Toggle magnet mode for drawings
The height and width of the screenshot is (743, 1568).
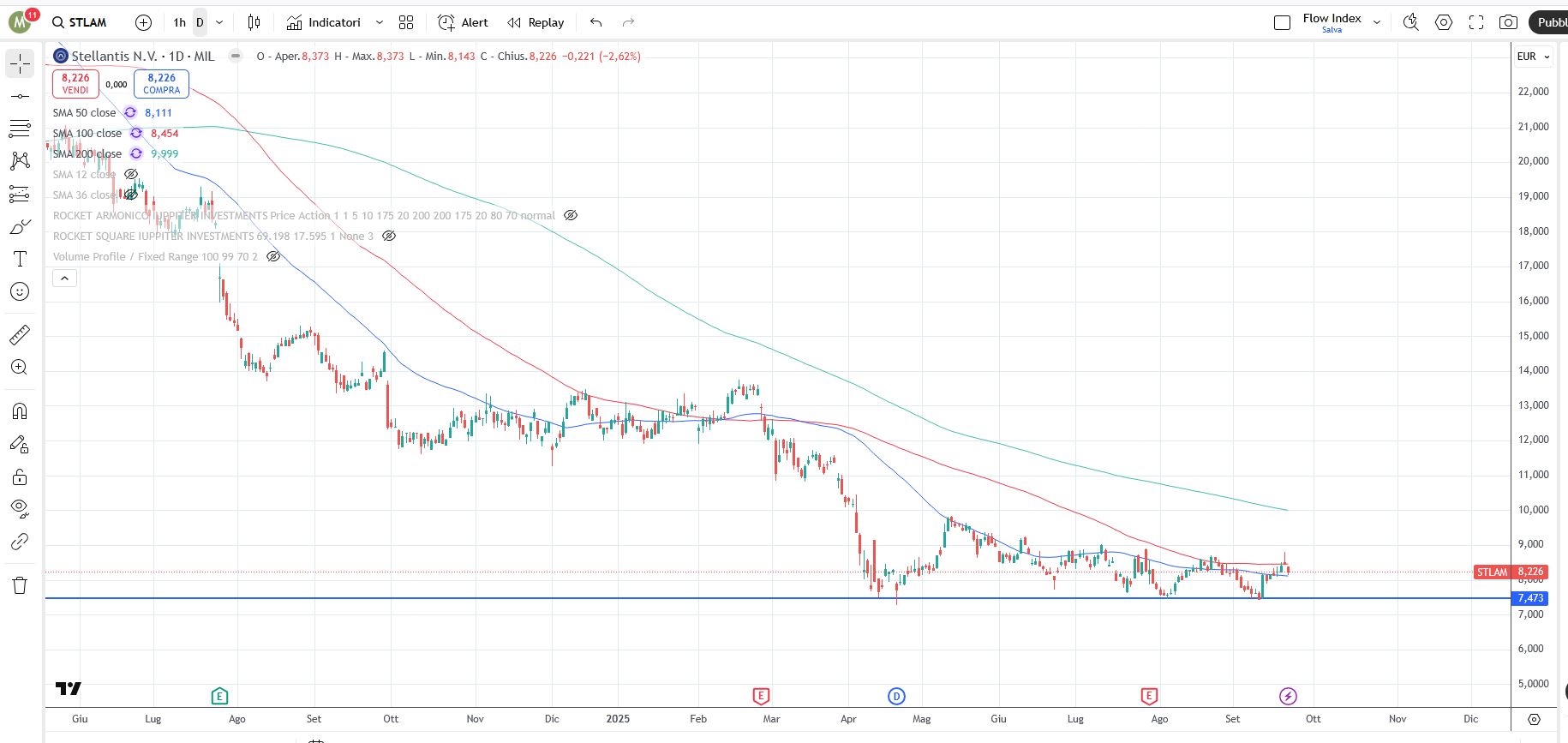coord(20,411)
